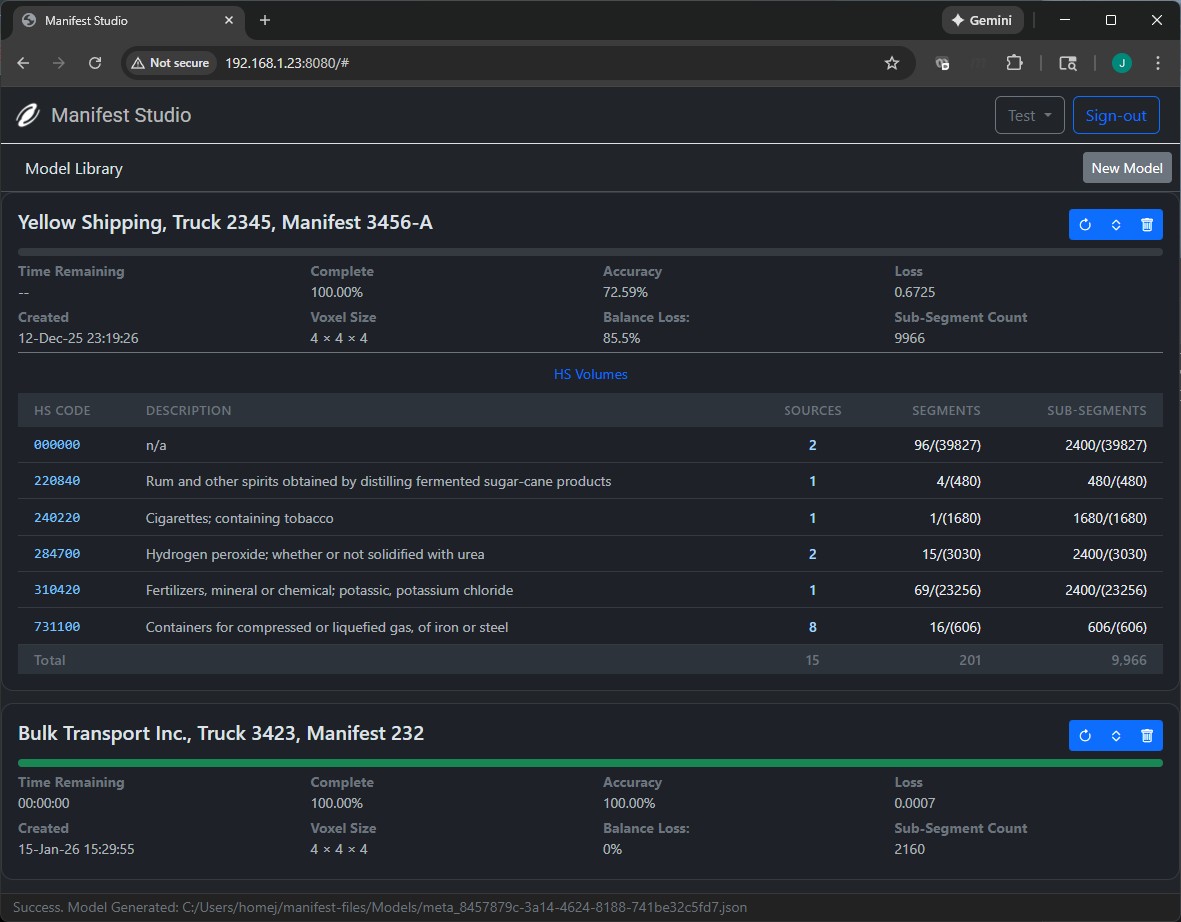Open a new browser tab
Viewport: 1181px width, 922px height.
(265, 20)
